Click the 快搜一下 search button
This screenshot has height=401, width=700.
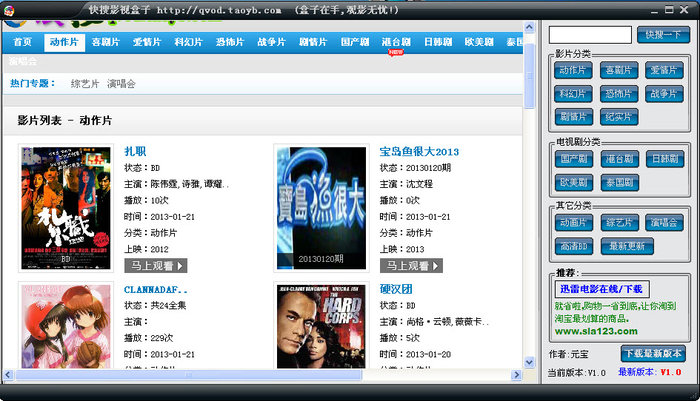pos(663,35)
